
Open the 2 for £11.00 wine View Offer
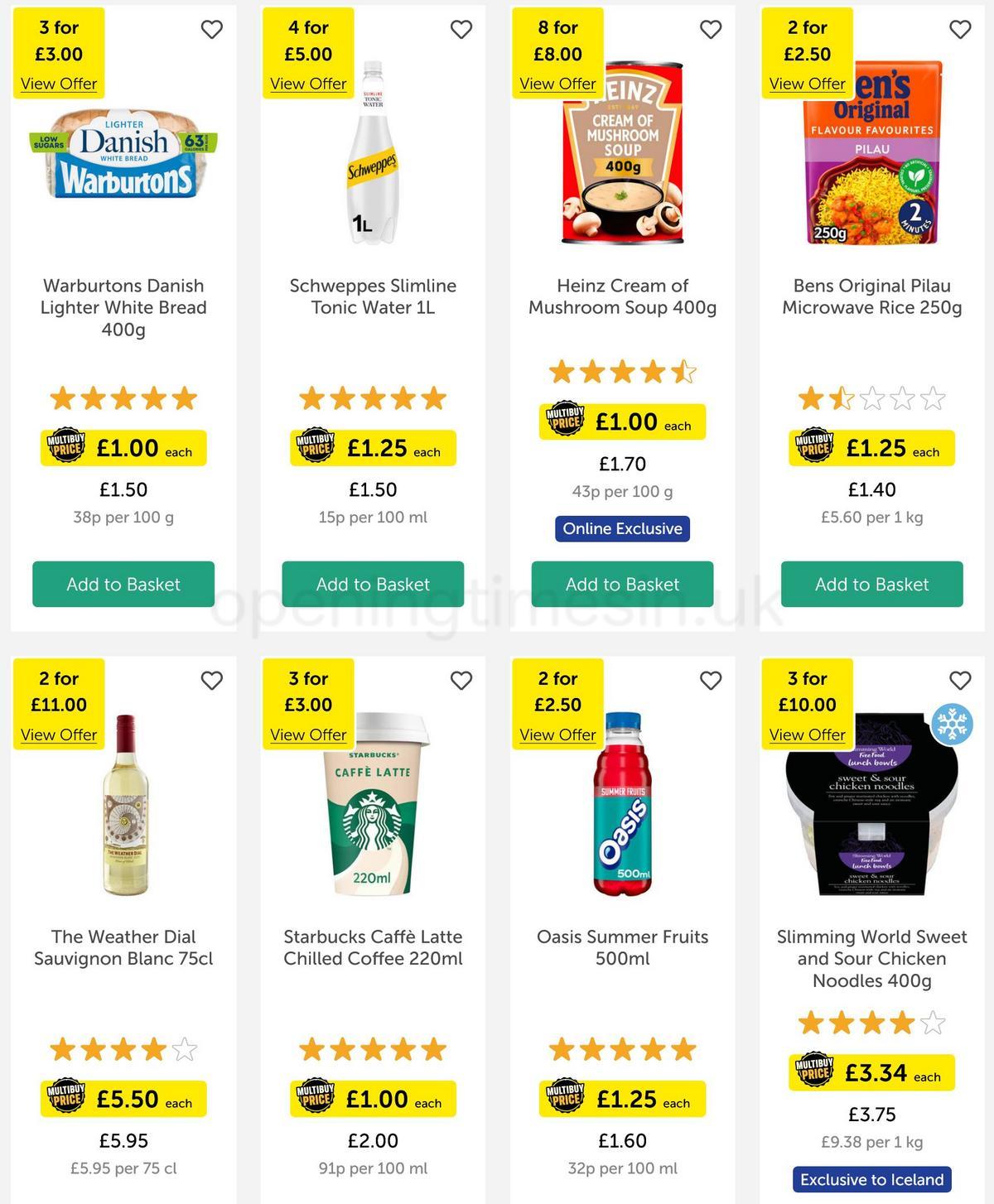point(58,734)
